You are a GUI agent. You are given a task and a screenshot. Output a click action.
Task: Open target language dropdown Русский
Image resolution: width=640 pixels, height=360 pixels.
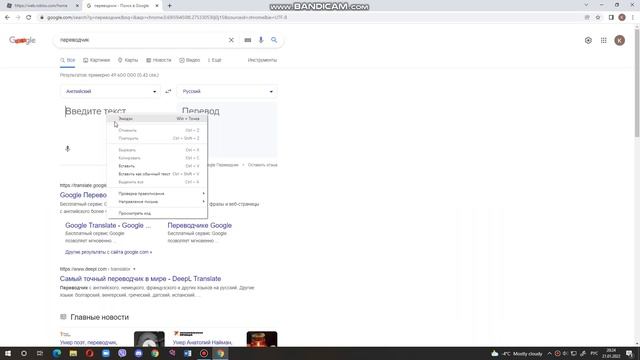pyautogui.click(x=227, y=91)
